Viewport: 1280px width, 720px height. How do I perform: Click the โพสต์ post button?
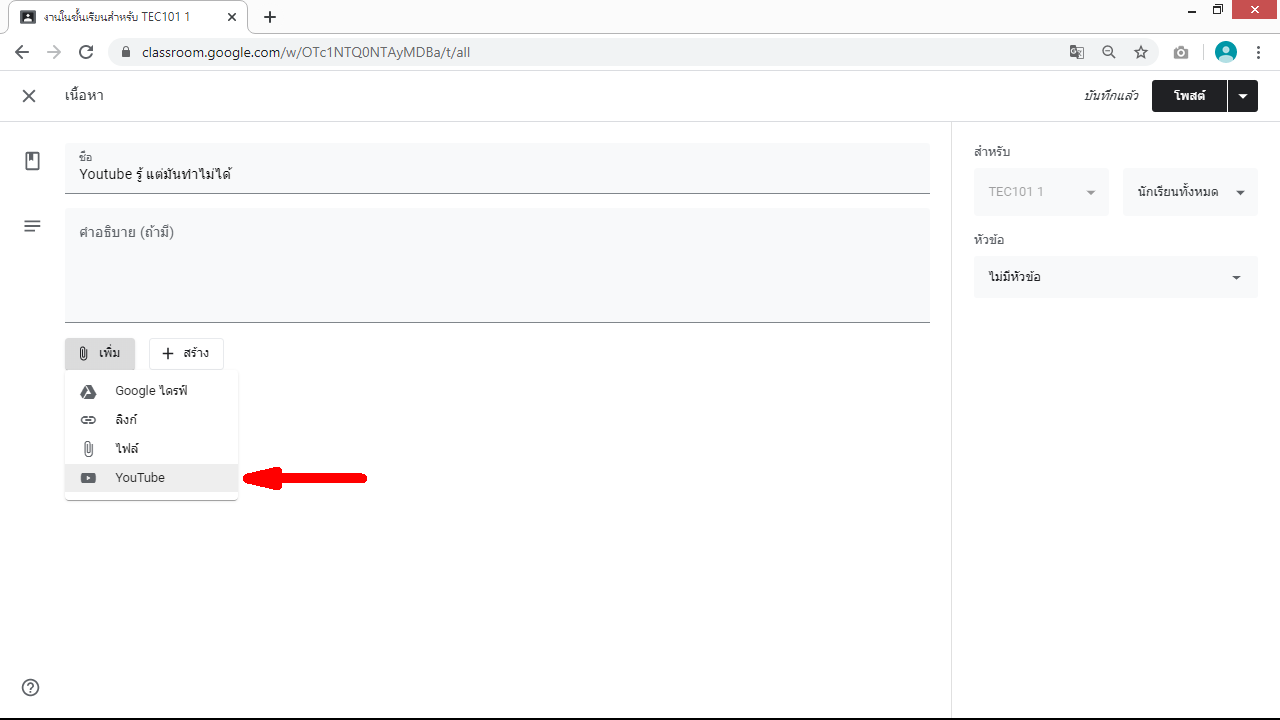[x=1189, y=96]
